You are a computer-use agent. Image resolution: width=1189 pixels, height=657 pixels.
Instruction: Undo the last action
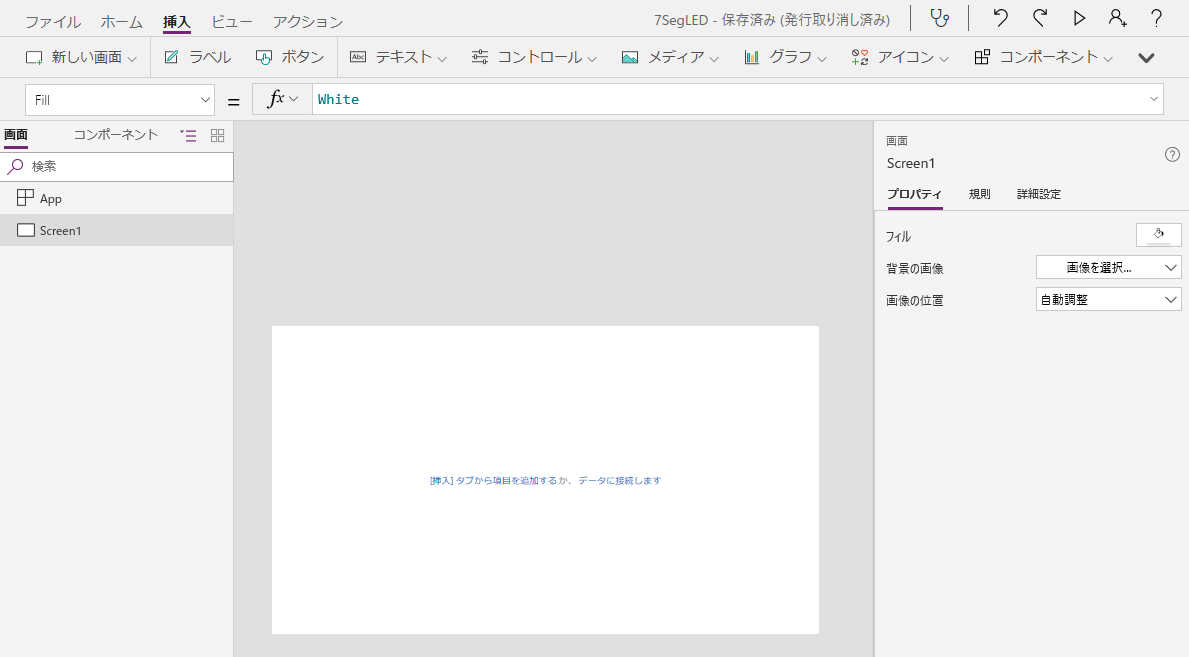click(1000, 18)
